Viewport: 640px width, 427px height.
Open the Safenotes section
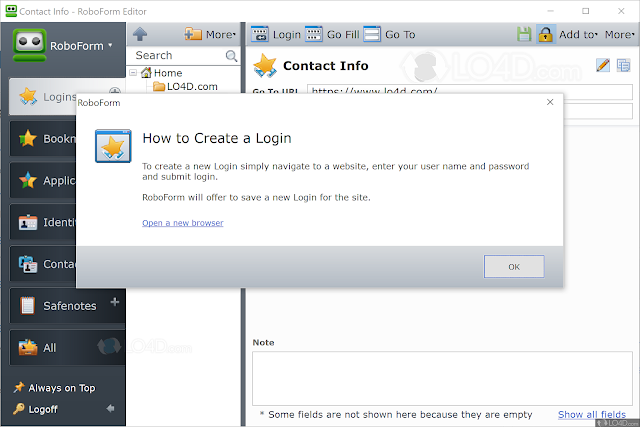67,306
